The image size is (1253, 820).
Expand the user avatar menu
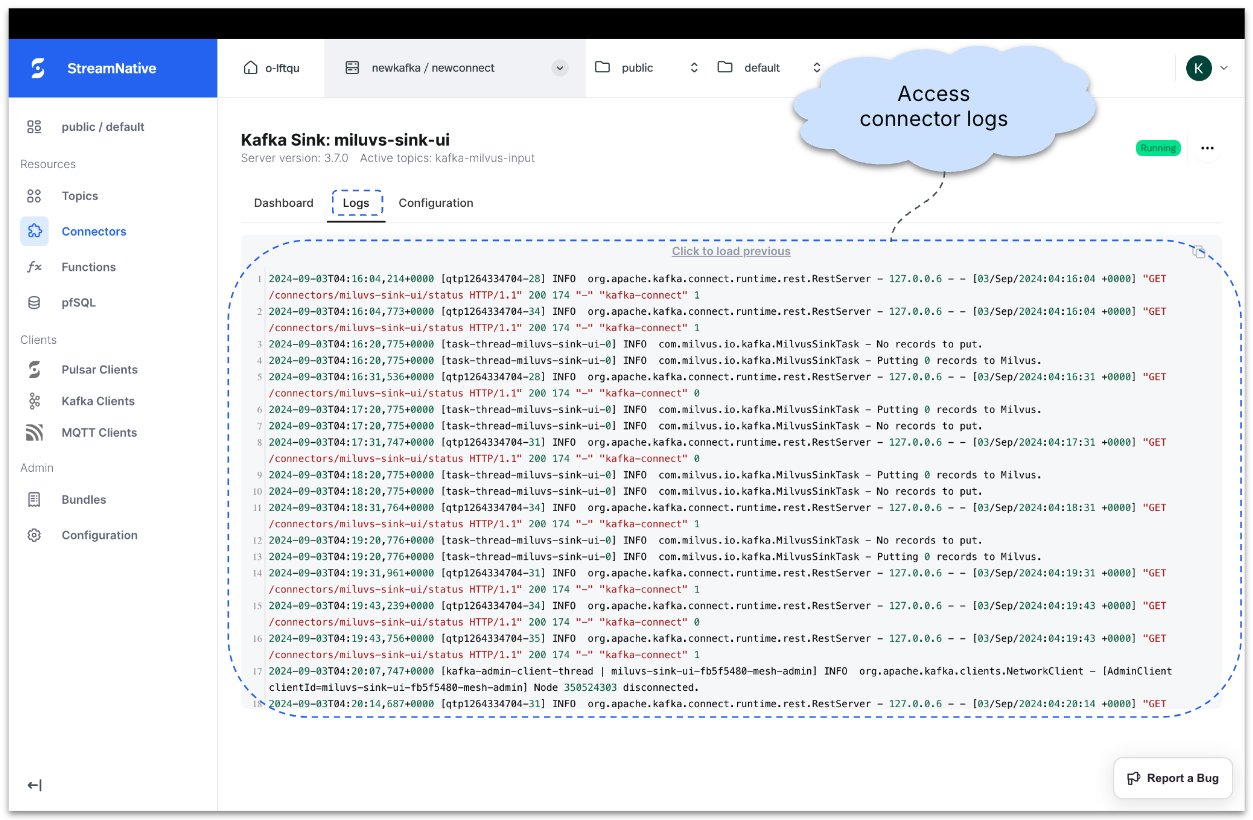[x=1206, y=68]
